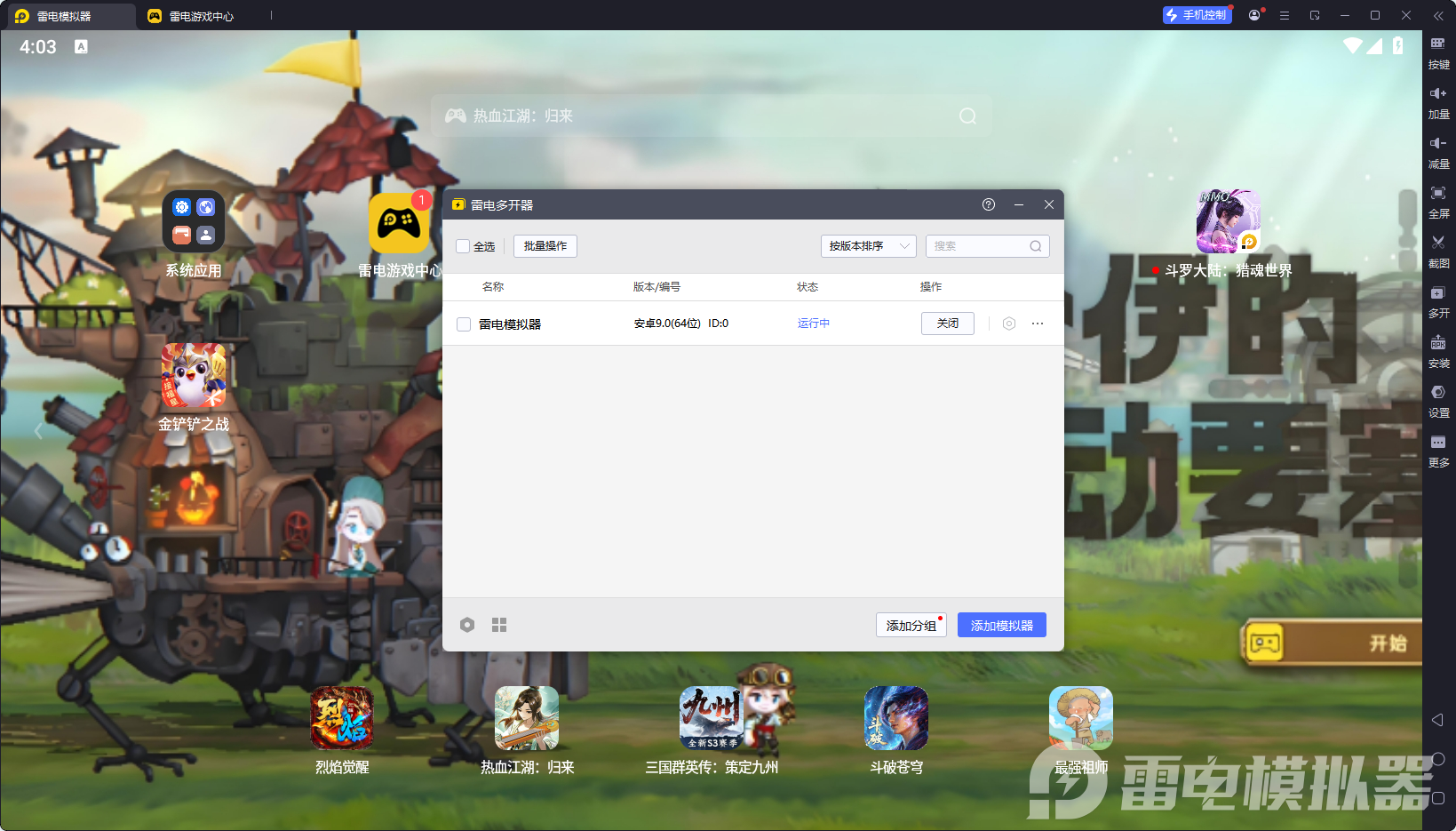Image resolution: width=1456 pixels, height=831 pixels.
Task: Click the pop-out window icon in the title bar
Action: (x=1315, y=15)
